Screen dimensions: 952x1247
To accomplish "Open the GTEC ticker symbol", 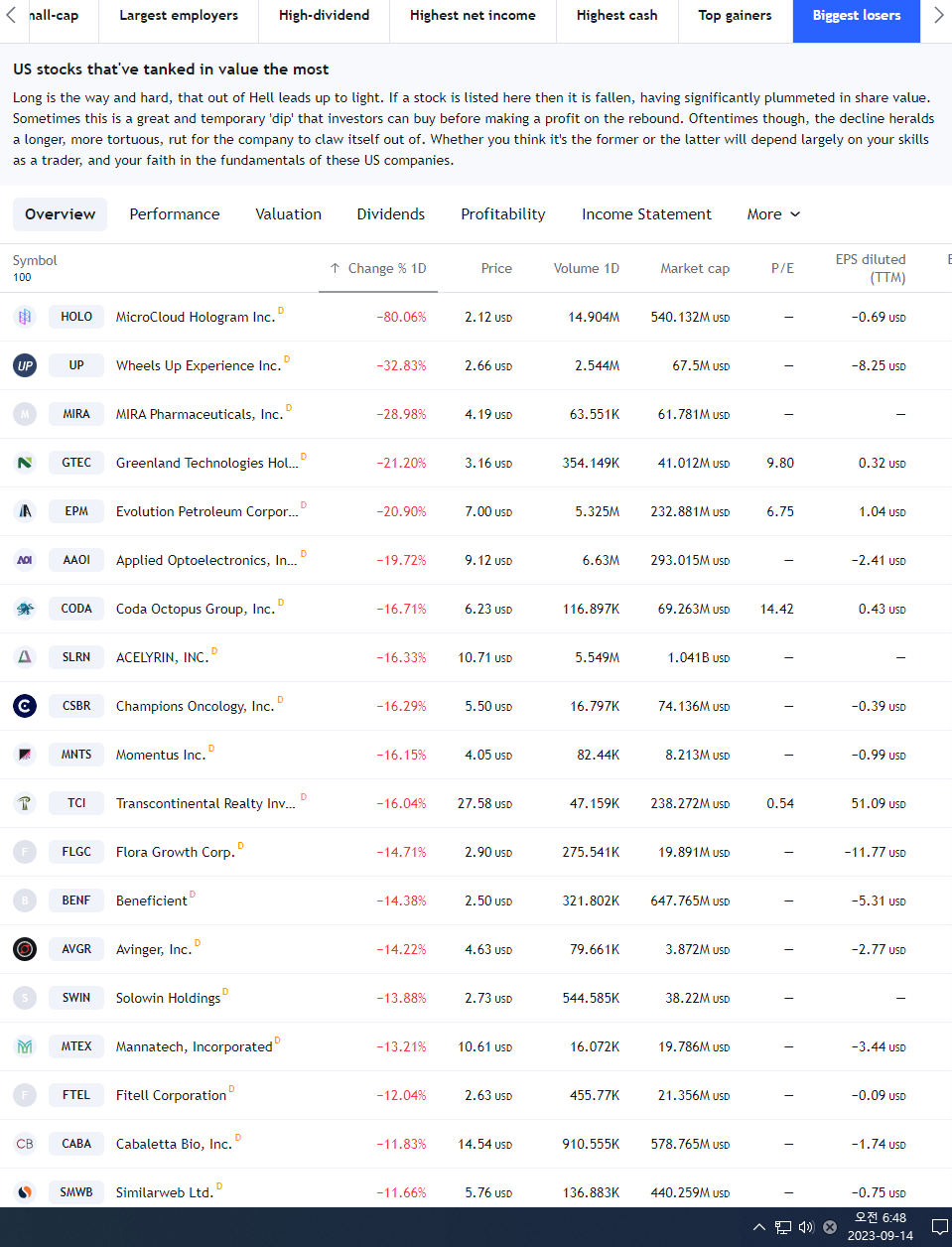I will 76,463.
